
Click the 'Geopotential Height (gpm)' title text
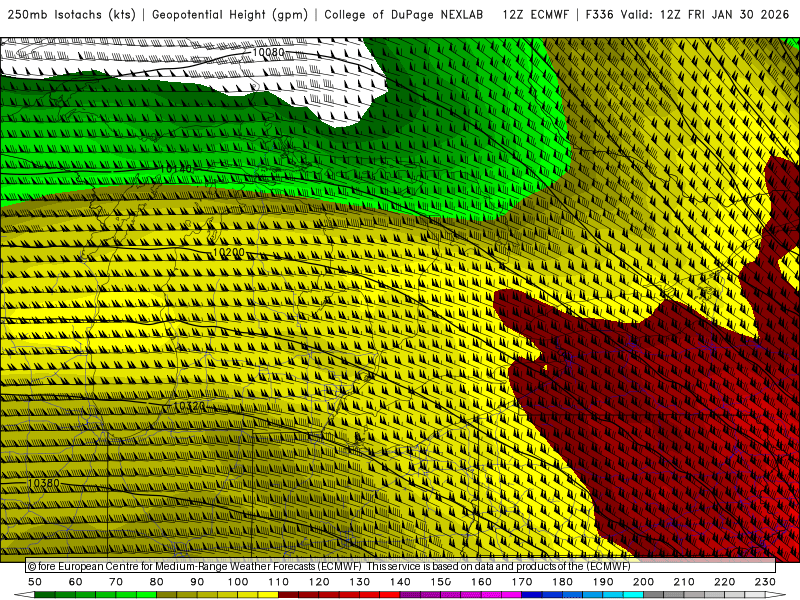coord(230,15)
